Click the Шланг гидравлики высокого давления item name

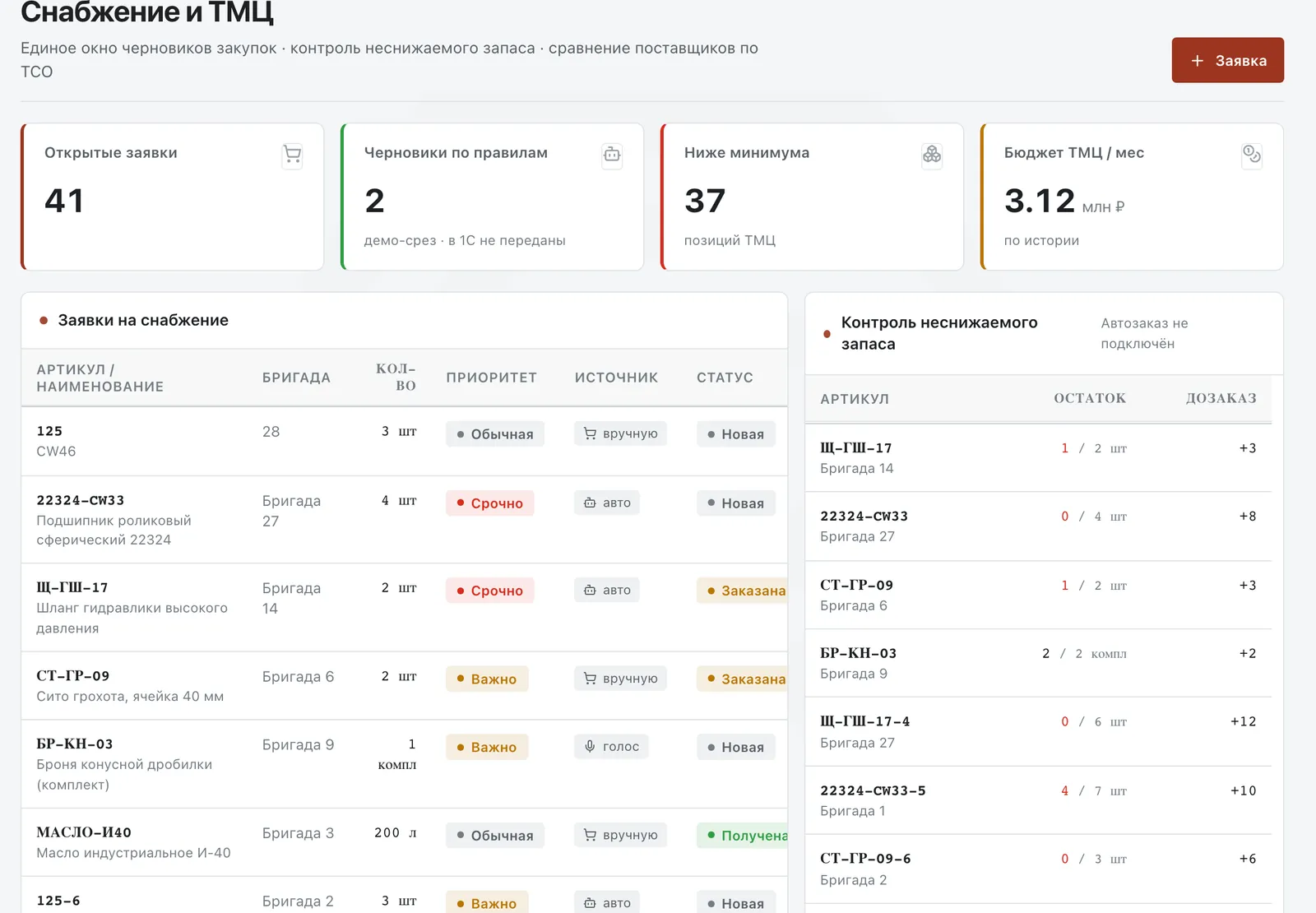pyautogui.click(x=132, y=618)
